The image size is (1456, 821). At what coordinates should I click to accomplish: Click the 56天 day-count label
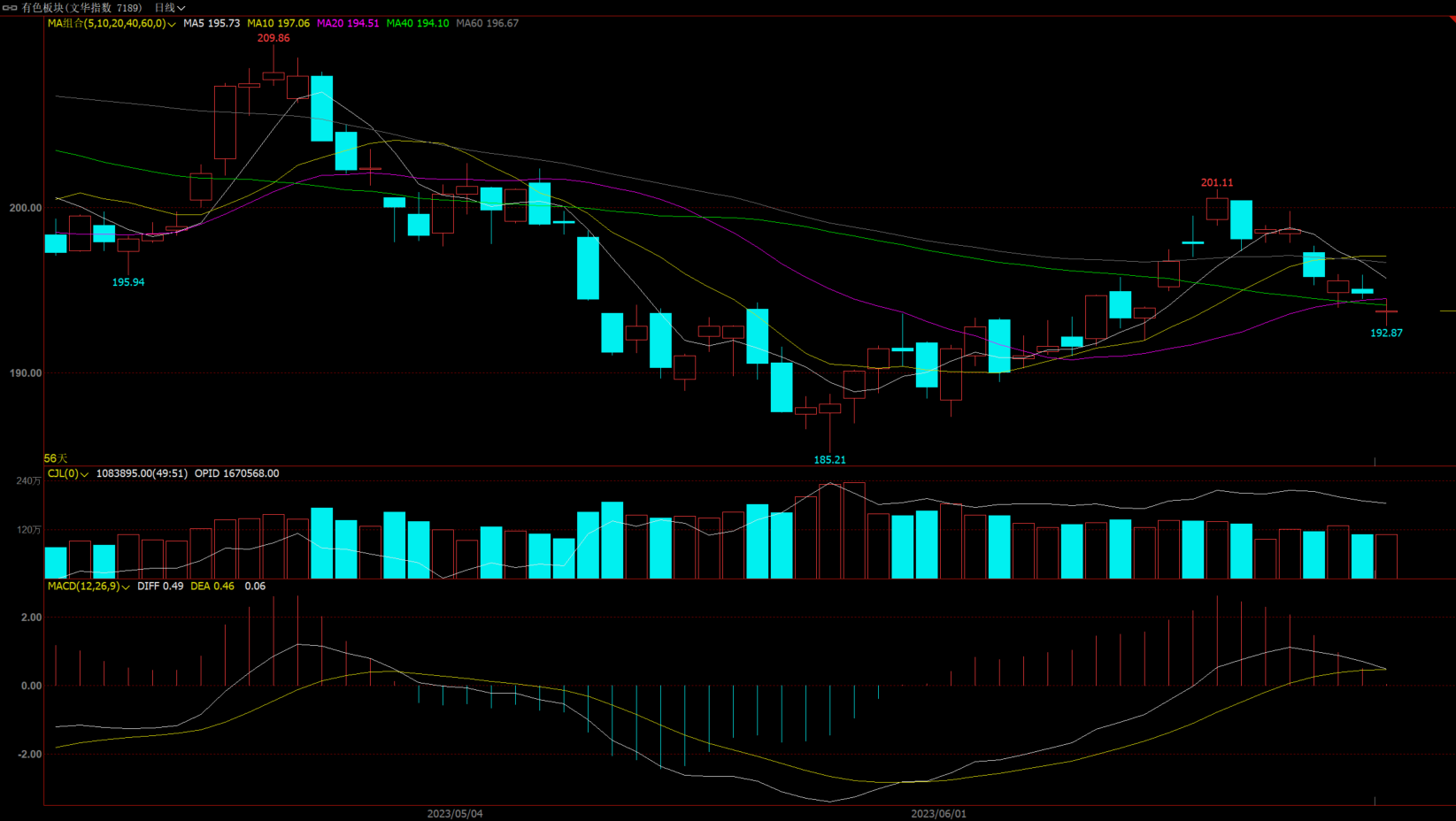56,458
